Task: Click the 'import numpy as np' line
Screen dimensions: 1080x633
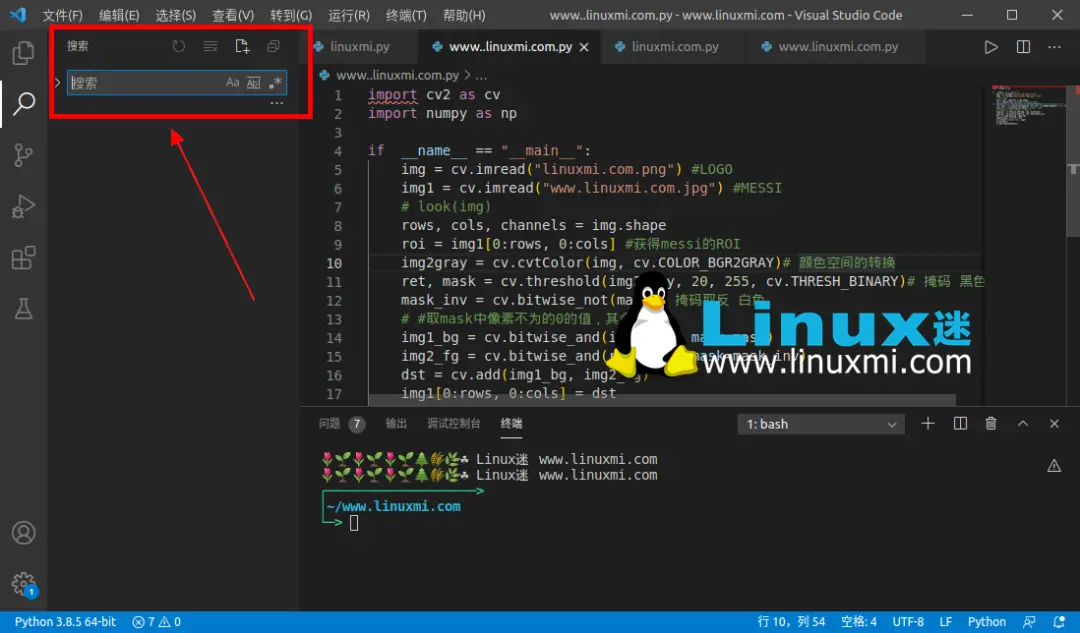Action: coord(442,114)
